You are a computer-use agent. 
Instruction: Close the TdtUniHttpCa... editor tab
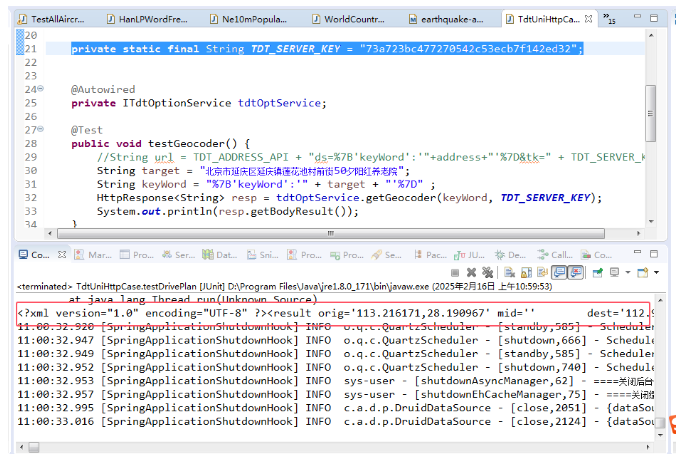tap(588, 19)
